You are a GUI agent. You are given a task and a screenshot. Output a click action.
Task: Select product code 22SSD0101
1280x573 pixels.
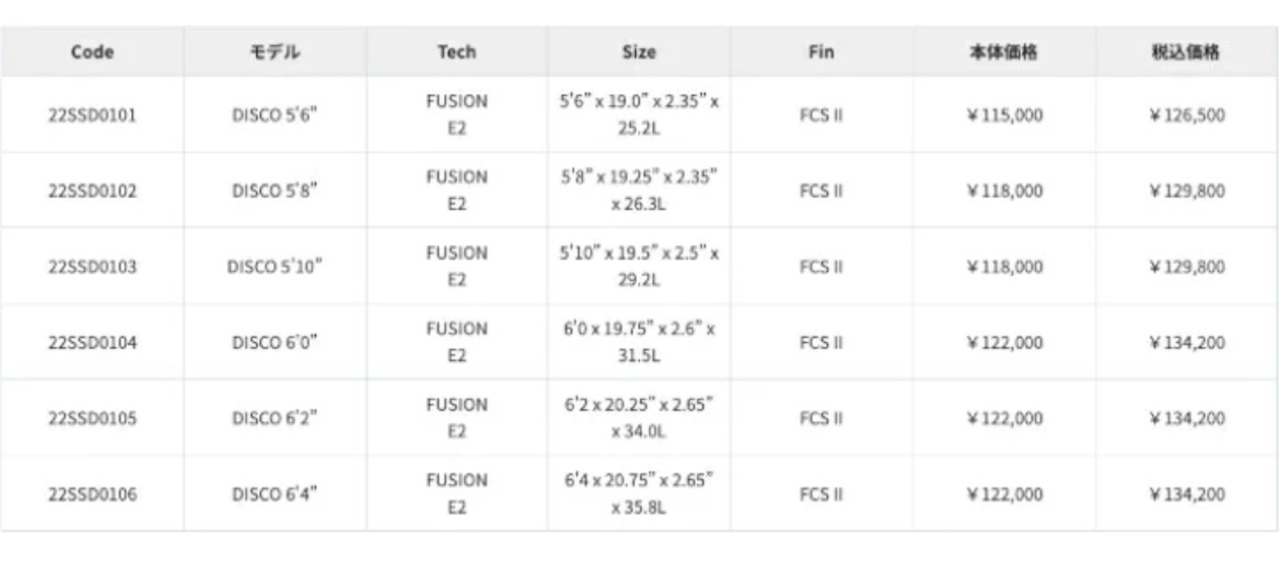click(x=92, y=115)
